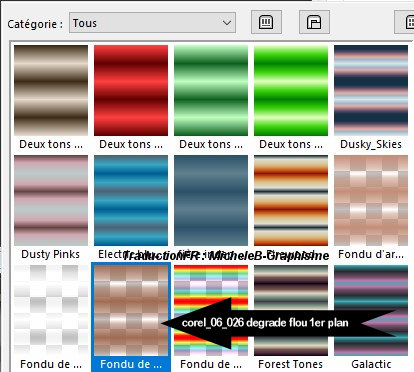This screenshot has height=372, width=414.
Task: Select the rainbow Fondu de gradient
Action: (x=211, y=310)
